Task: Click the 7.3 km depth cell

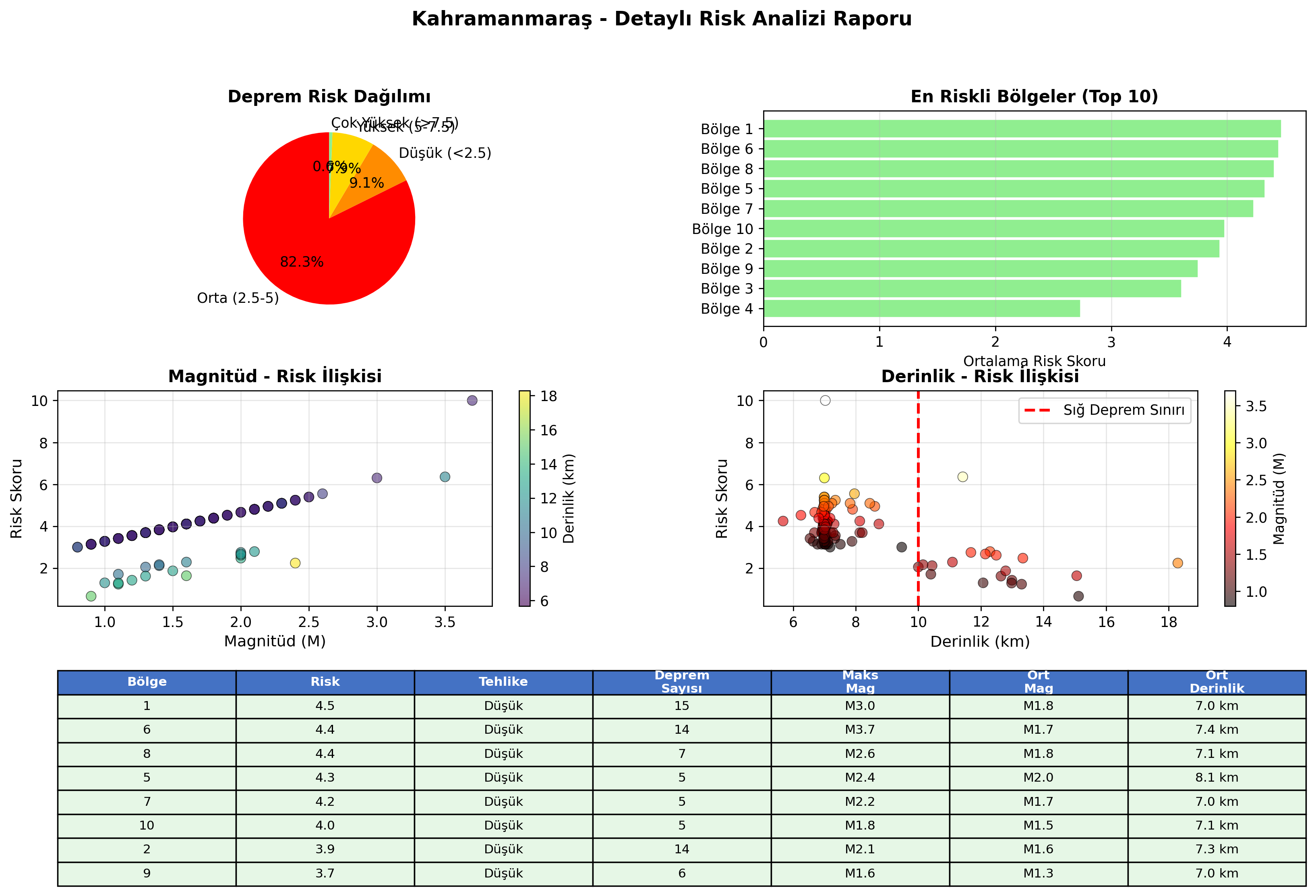Action: click(x=1217, y=850)
